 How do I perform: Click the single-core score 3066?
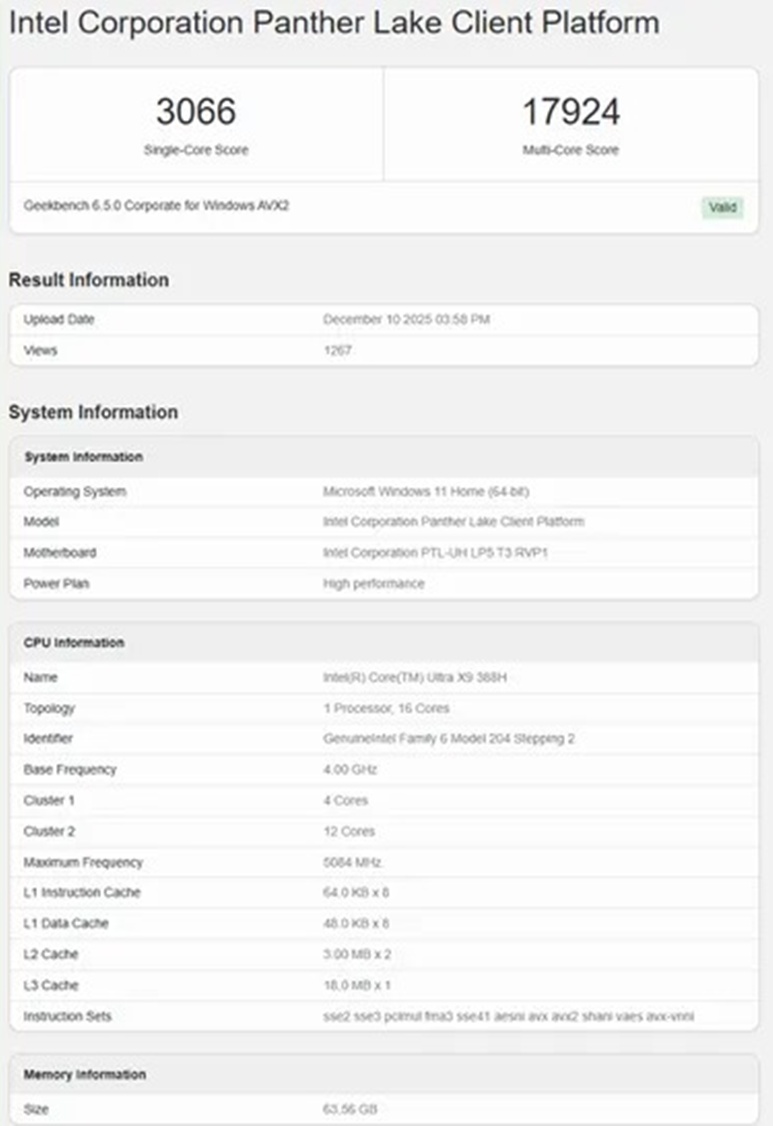click(x=196, y=112)
